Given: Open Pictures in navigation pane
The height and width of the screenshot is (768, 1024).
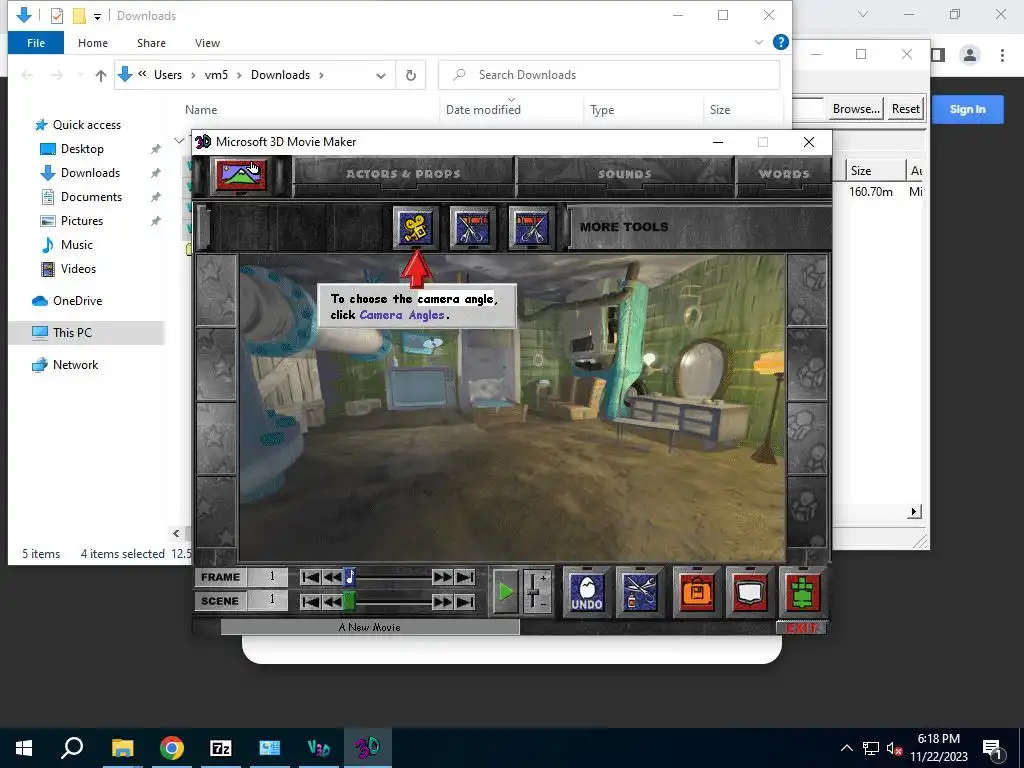Looking at the screenshot, I should [x=82, y=221].
